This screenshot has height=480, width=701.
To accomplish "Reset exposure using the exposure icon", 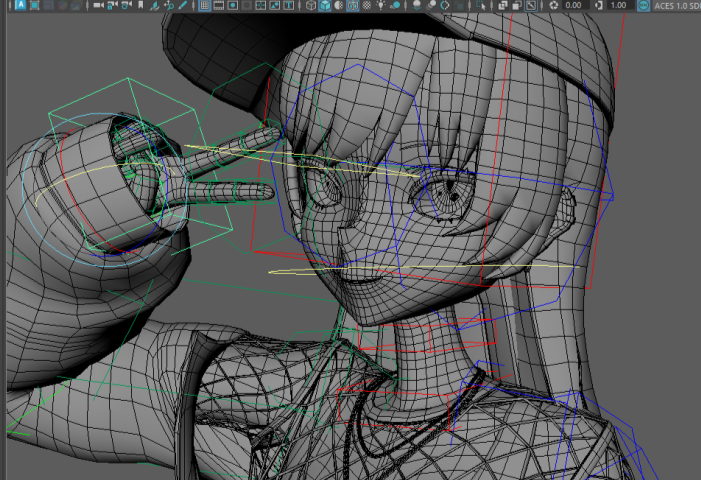I will [x=553, y=5].
